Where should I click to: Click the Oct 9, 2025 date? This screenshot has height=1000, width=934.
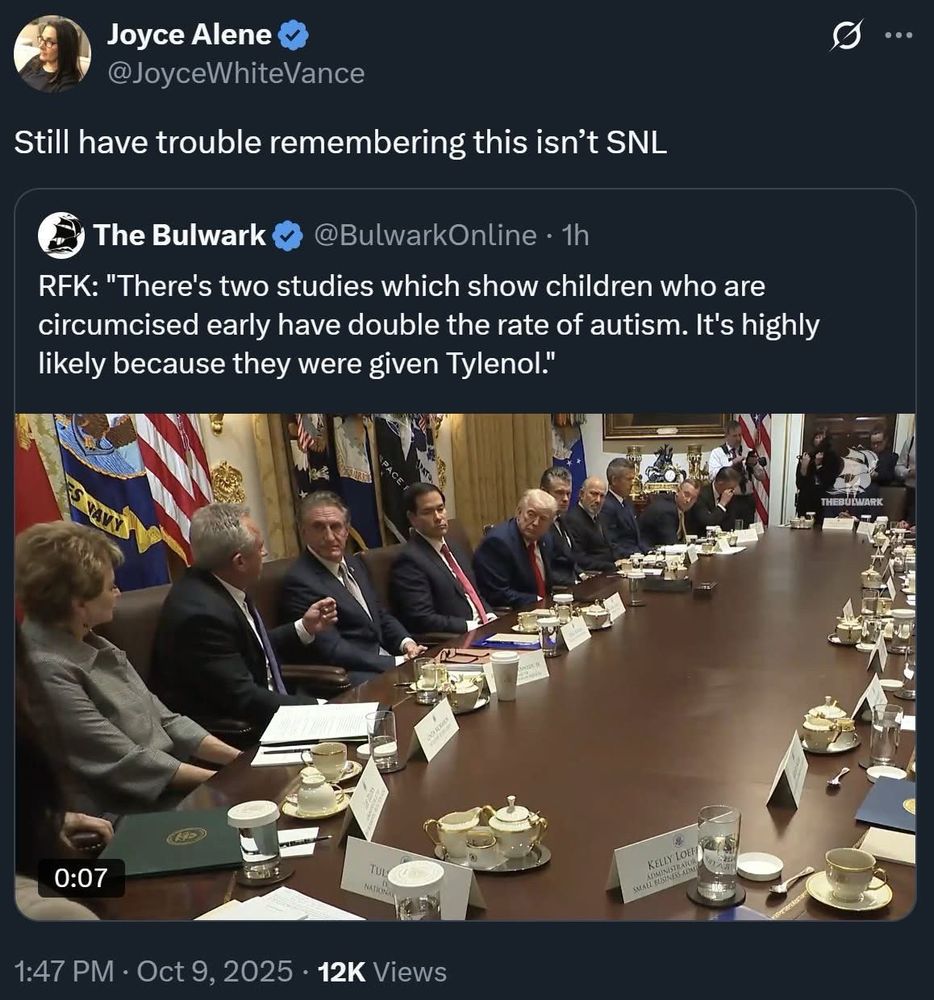pyautogui.click(x=214, y=971)
